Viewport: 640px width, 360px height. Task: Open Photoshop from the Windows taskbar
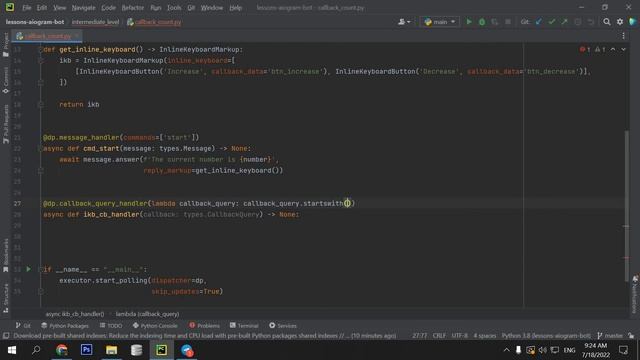(87, 350)
